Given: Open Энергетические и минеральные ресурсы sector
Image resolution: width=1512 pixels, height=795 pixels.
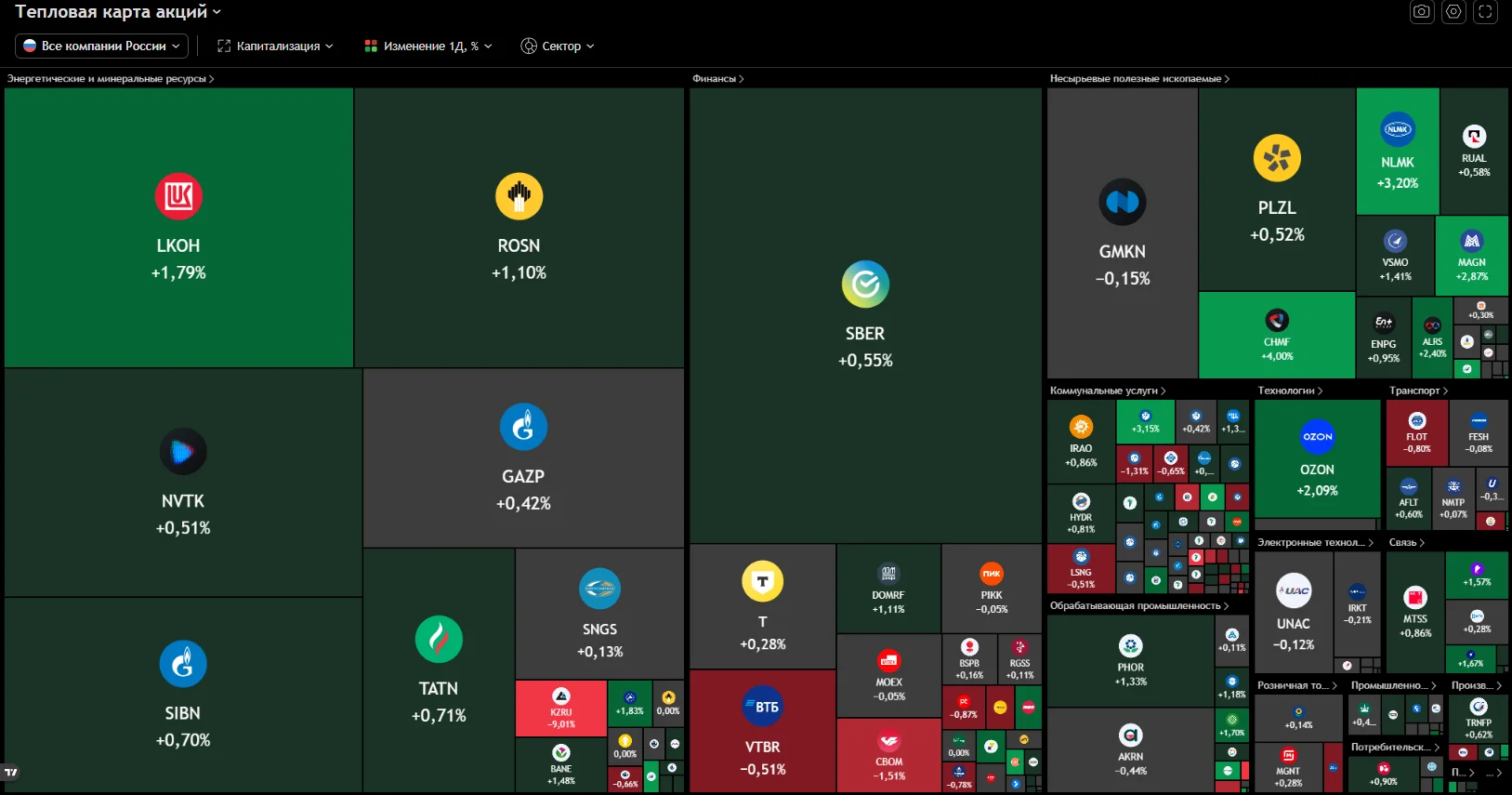Looking at the screenshot, I should pos(111,79).
